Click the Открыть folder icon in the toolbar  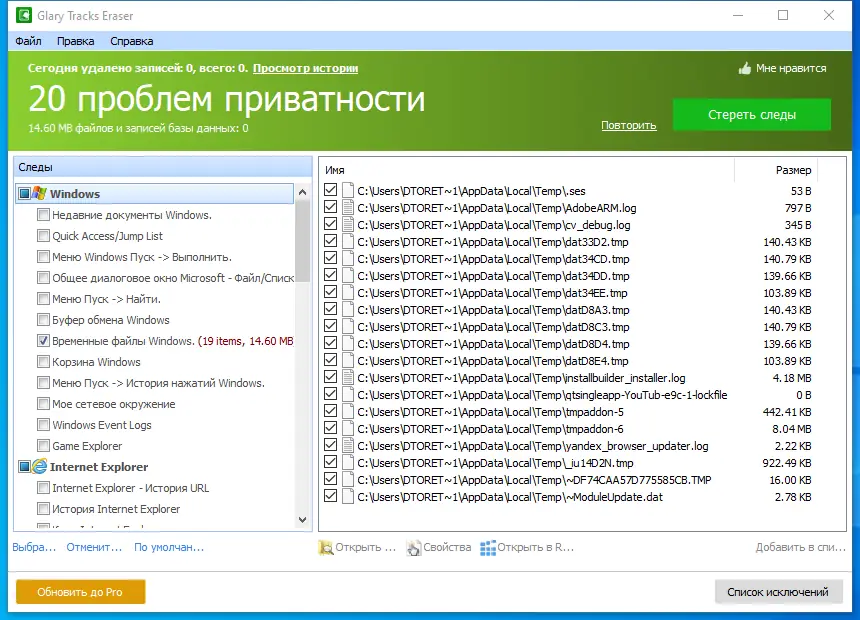coord(325,547)
